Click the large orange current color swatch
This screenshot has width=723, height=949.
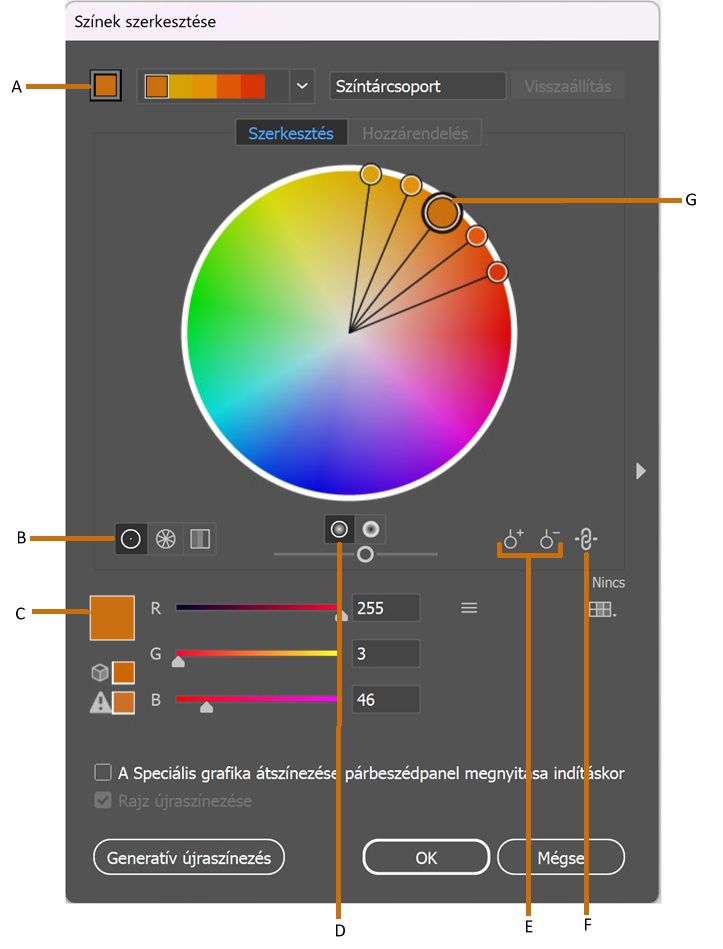[112, 617]
